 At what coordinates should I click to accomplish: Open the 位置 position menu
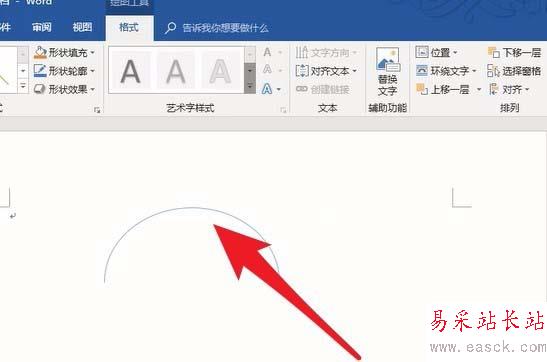point(436,53)
